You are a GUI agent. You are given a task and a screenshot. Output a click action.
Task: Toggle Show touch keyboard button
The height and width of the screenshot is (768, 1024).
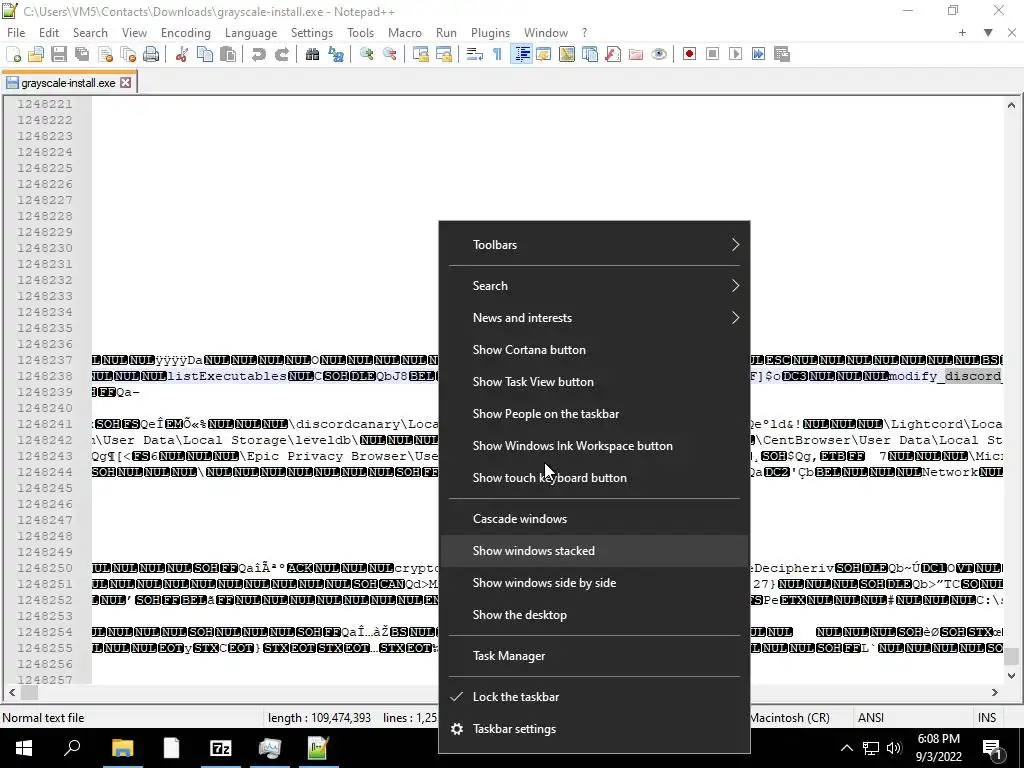pos(594,478)
